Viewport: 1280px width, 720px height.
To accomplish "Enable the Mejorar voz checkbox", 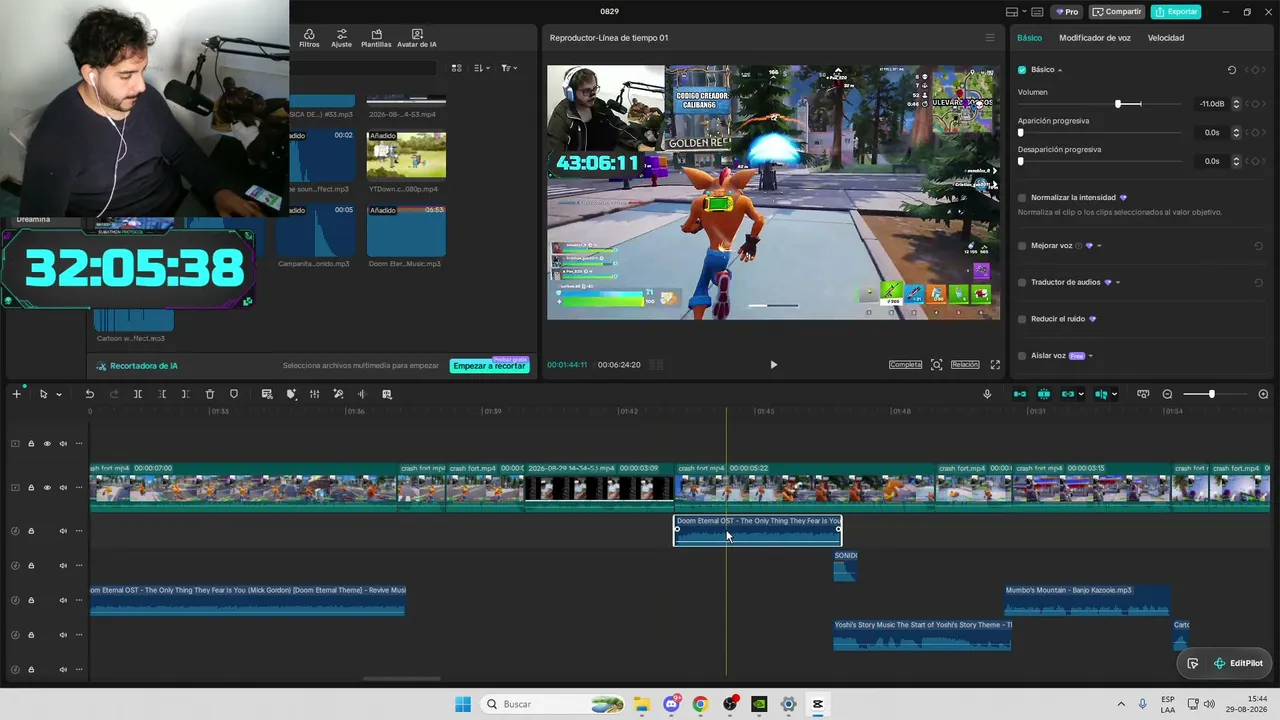I will 1022,246.
